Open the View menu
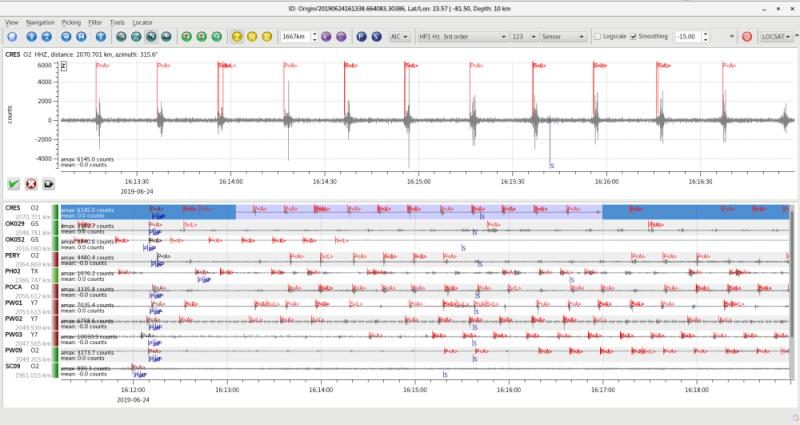 (x=12, y=22)
